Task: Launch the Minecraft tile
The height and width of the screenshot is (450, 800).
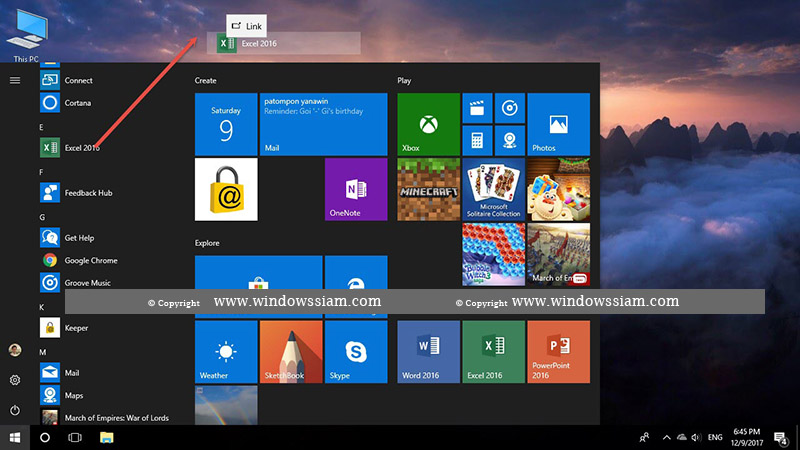Action: point(429,189)
